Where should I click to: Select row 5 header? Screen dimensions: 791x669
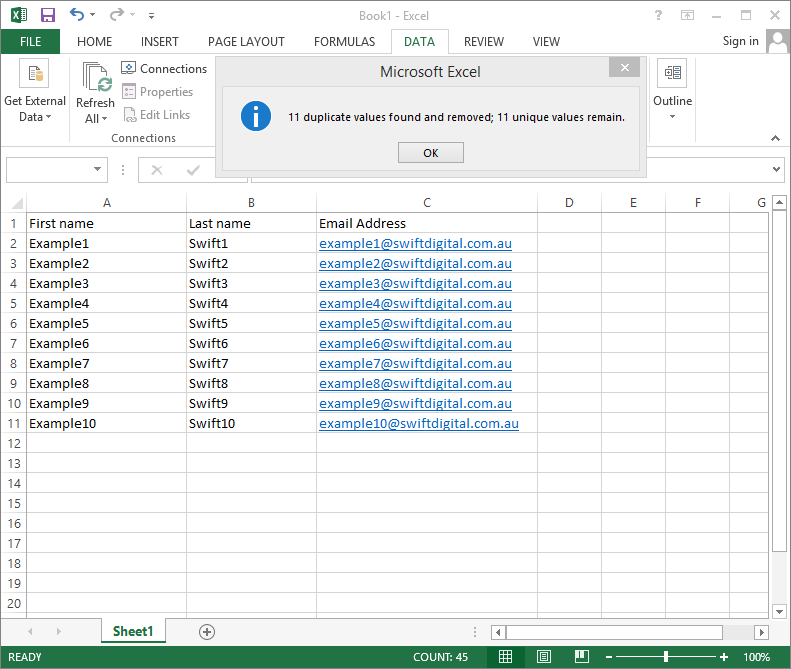14,303
